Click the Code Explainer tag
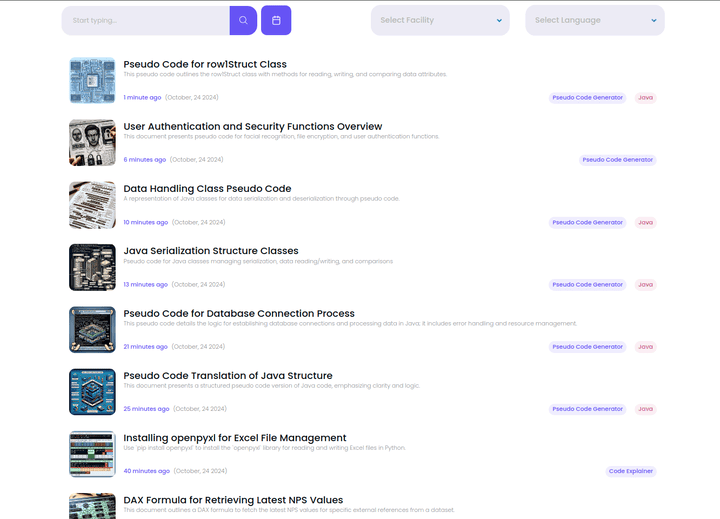The width and height of the screenshot is (720, 519). tap(631, 471)
